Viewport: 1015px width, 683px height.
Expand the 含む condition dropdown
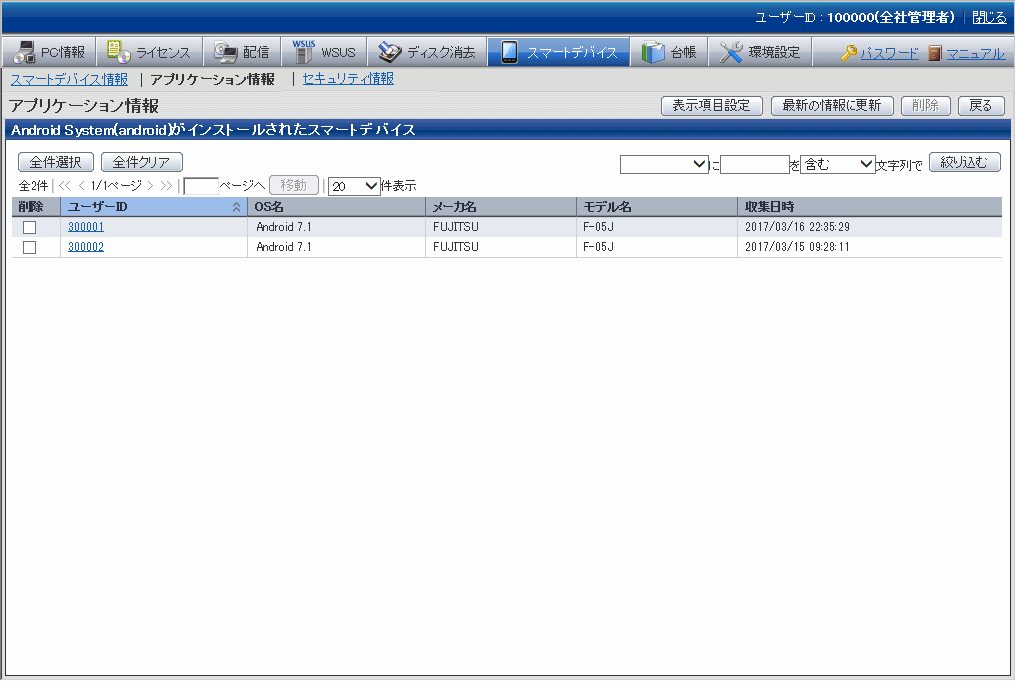[837, 164]
